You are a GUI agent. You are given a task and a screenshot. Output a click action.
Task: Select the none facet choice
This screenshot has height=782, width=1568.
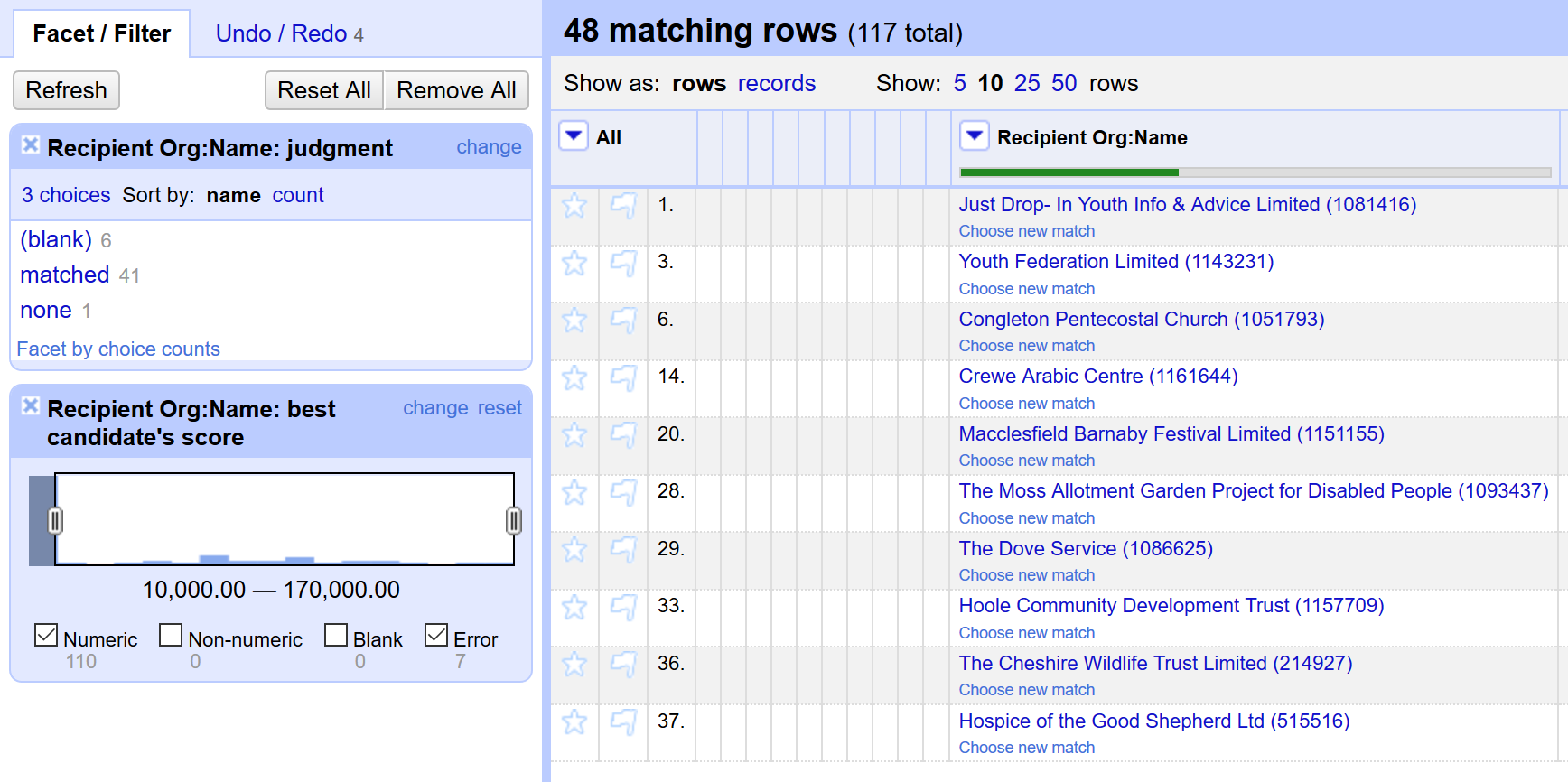tap(46, 310)
